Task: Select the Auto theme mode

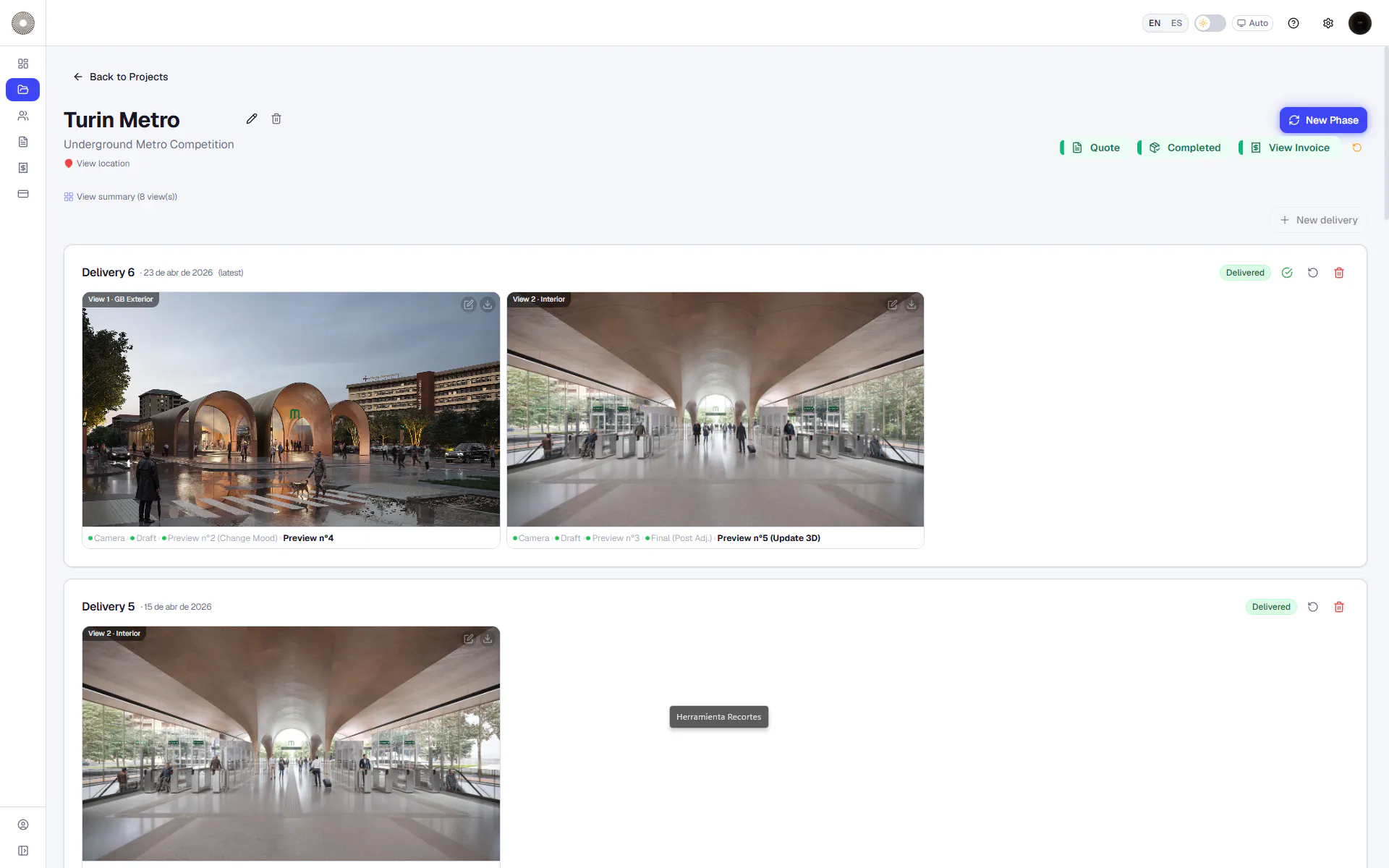Action: [x=1253, y=23]
